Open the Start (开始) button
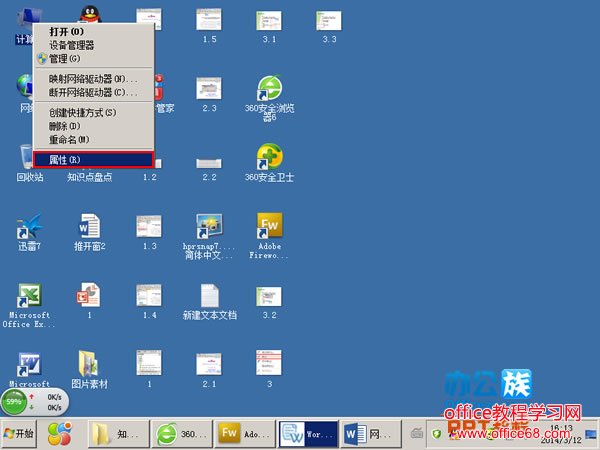Image resolution: width=600 pixels, height=450 pixels. (x=19, y=434)
